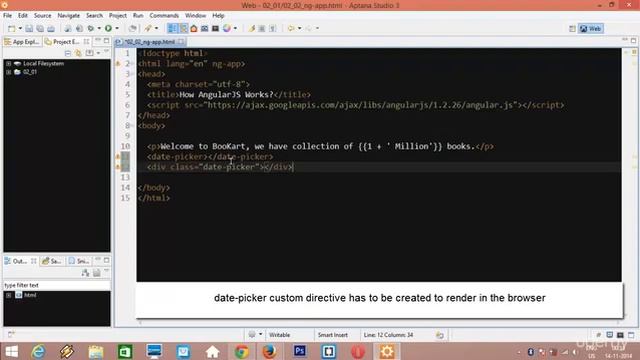Open Internet Explorer from the taskbar
Viewport: 640px width, 360px height.
(38, 351)
